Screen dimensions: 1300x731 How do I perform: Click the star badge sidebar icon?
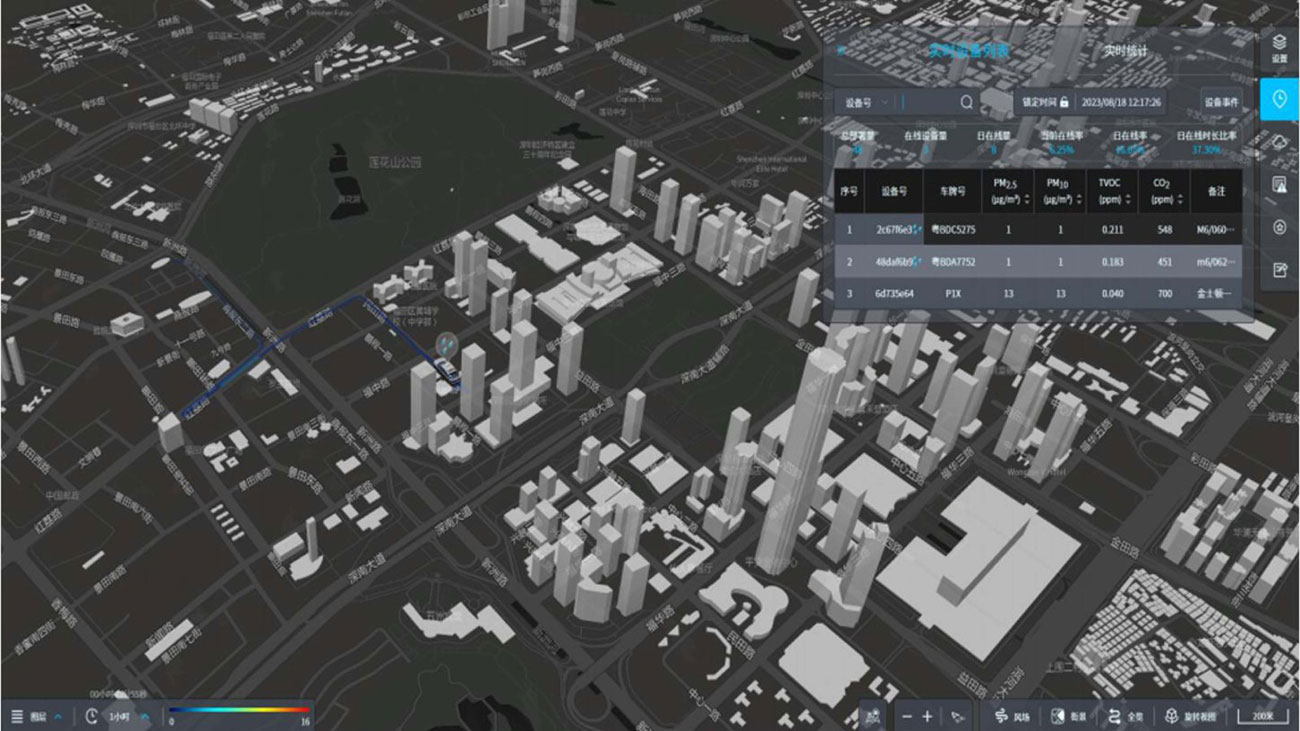tap(1279, 228)
